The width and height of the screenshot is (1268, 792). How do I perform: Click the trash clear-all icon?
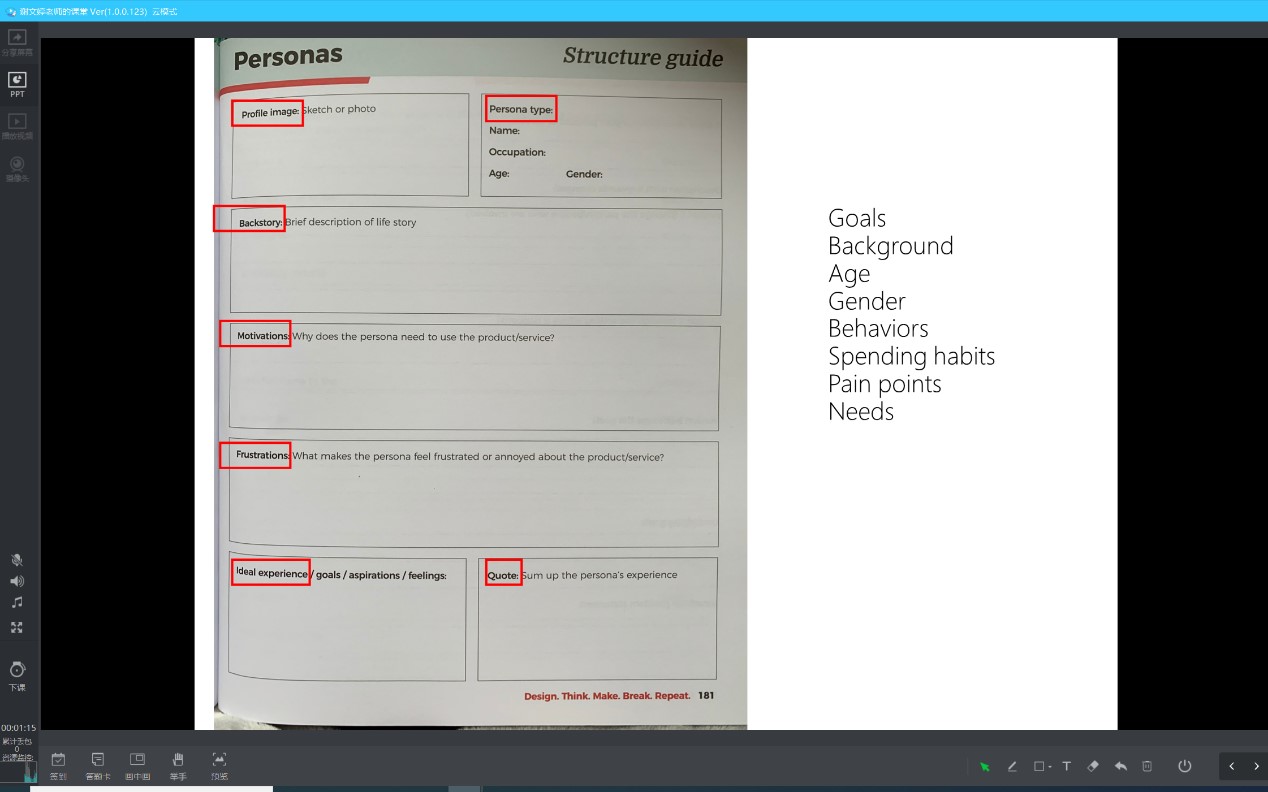tap(1147, 767)
